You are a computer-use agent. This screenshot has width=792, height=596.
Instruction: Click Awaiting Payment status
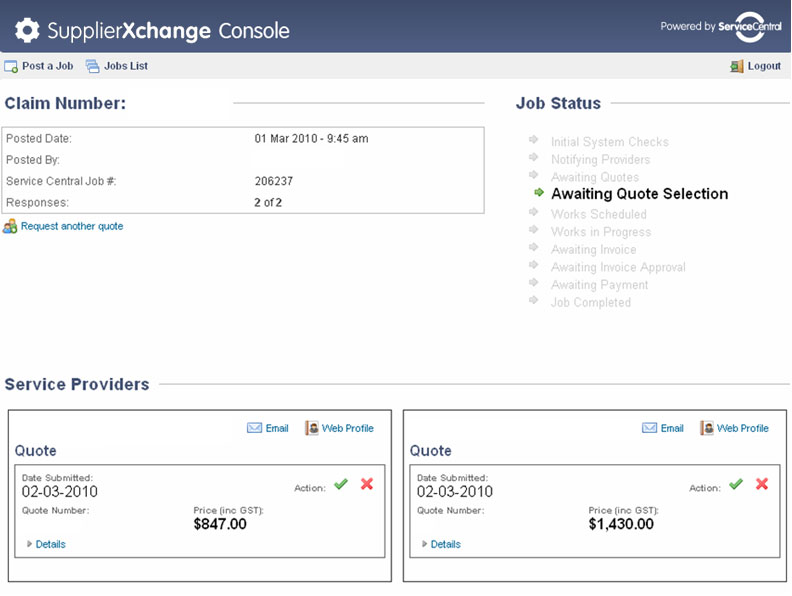pos(599,285)
